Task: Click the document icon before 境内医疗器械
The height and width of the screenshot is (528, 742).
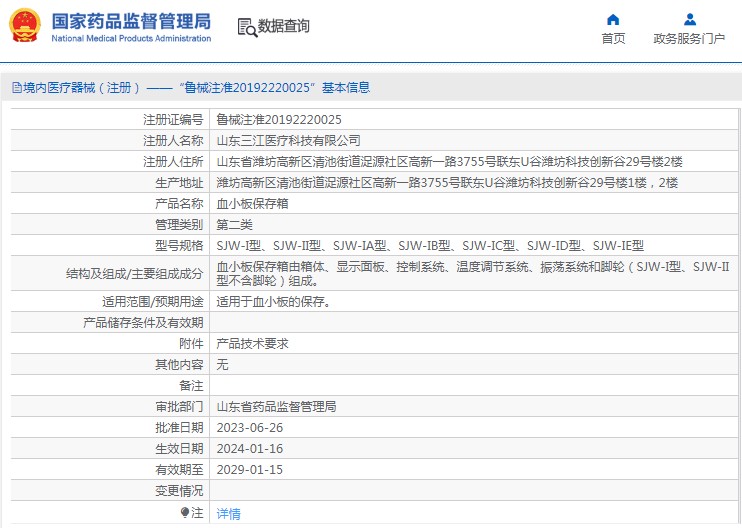Action: (17, 88)
